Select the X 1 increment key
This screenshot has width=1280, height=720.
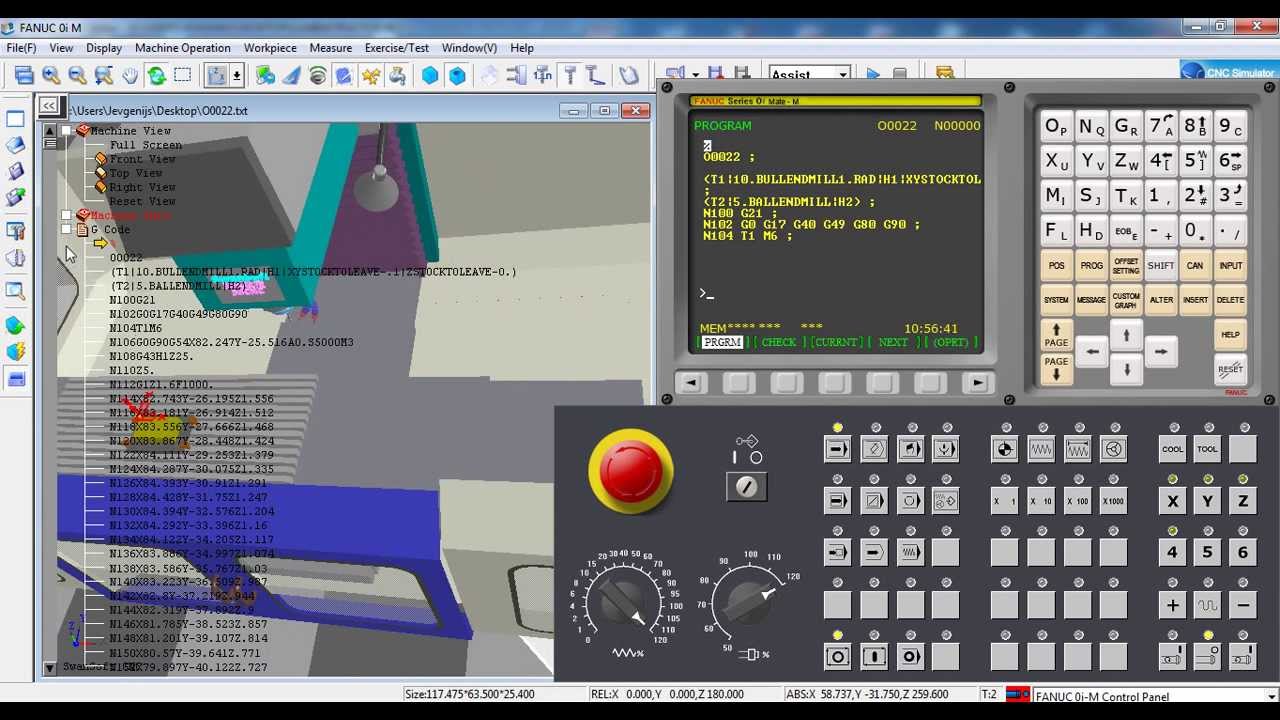pos(1004,501)
